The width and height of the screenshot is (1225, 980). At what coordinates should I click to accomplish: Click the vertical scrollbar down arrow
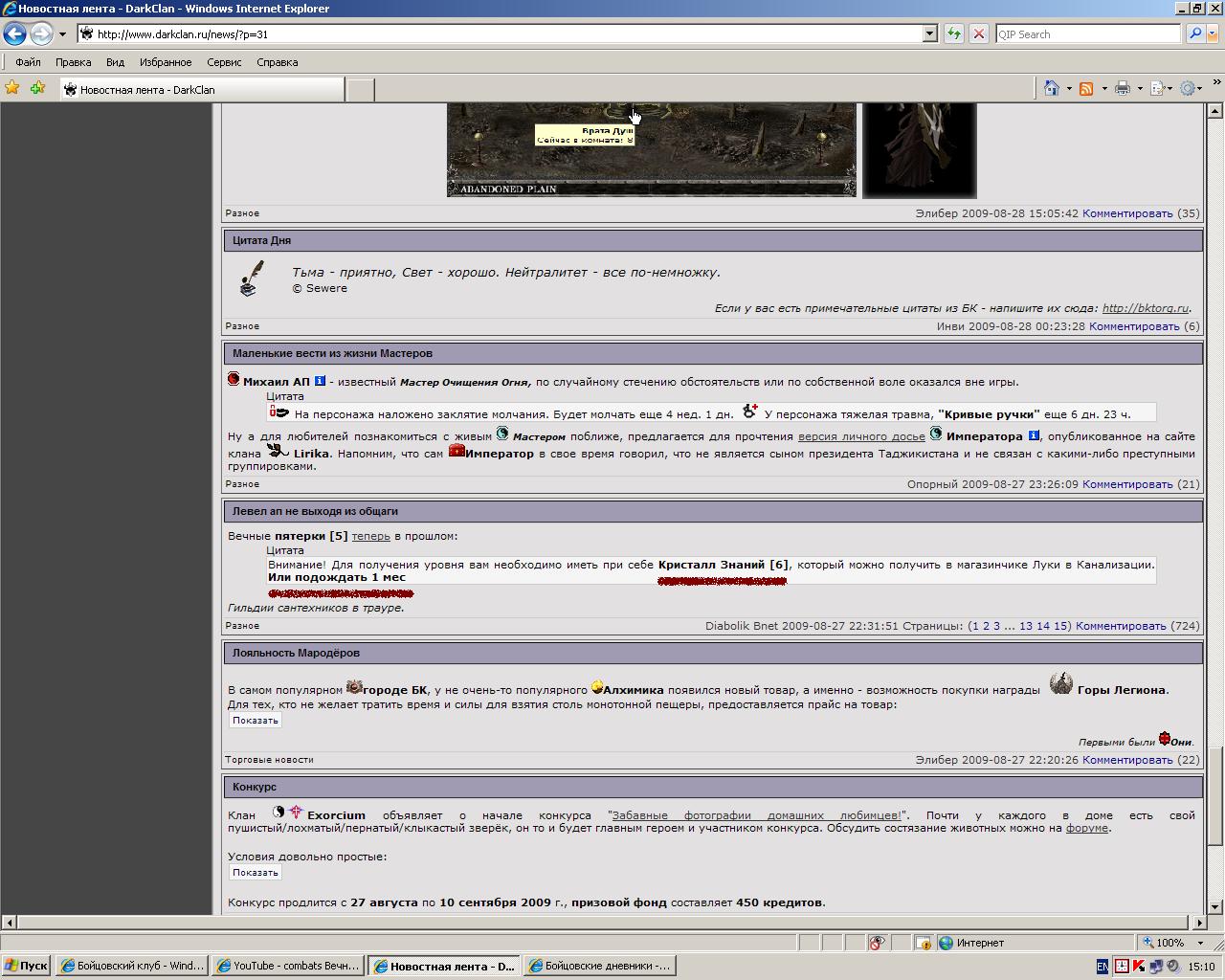click(1214, 907)
